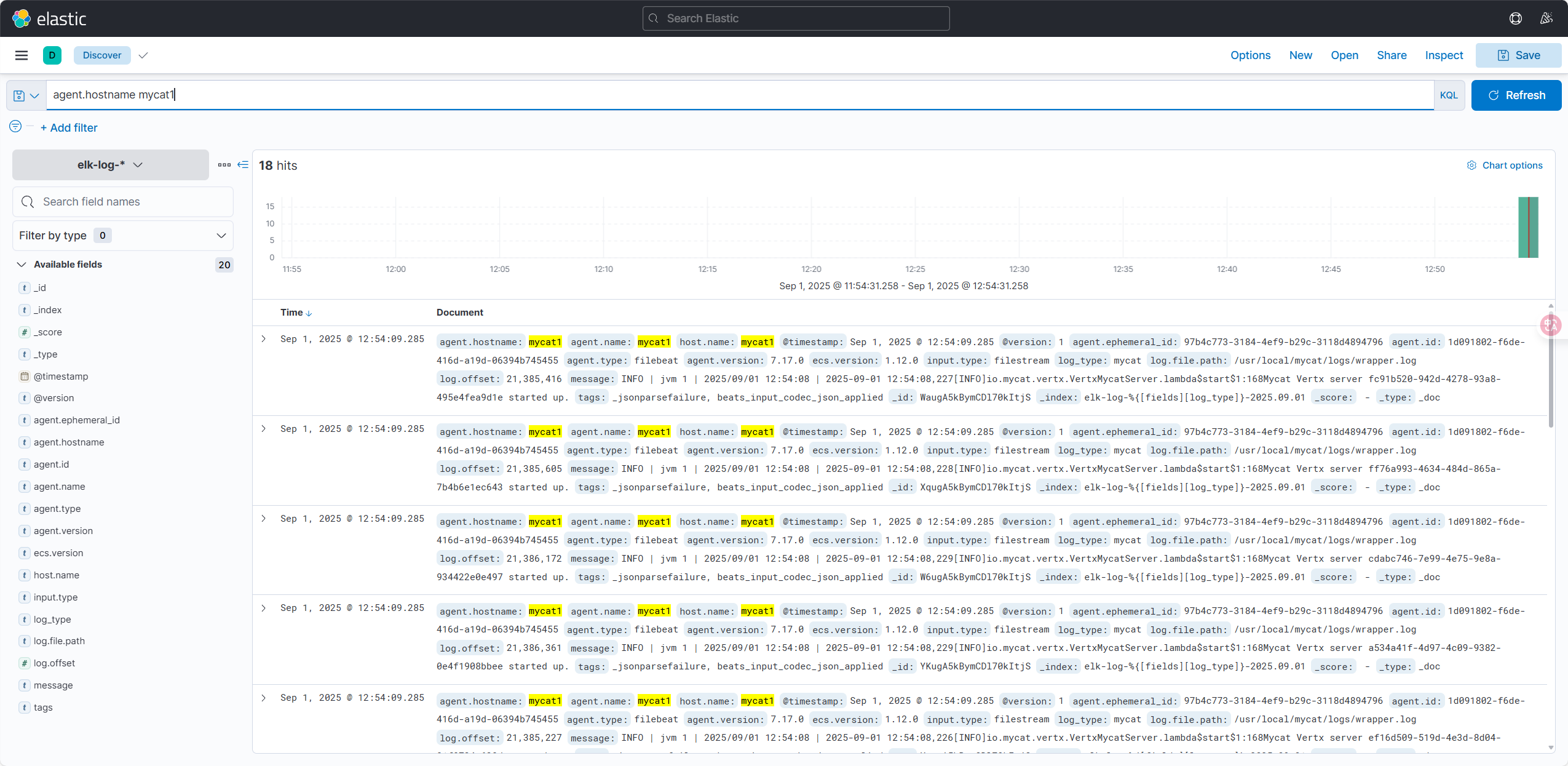The height and width of the screenshot is (766, 1568).
Task: Collapse the Available fields section
Action: coord(22,265)
